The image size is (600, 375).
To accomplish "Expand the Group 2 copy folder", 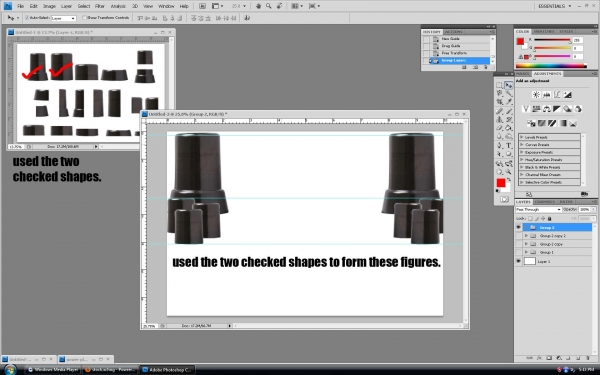I will pyautogui.click(x=526, y=244).
